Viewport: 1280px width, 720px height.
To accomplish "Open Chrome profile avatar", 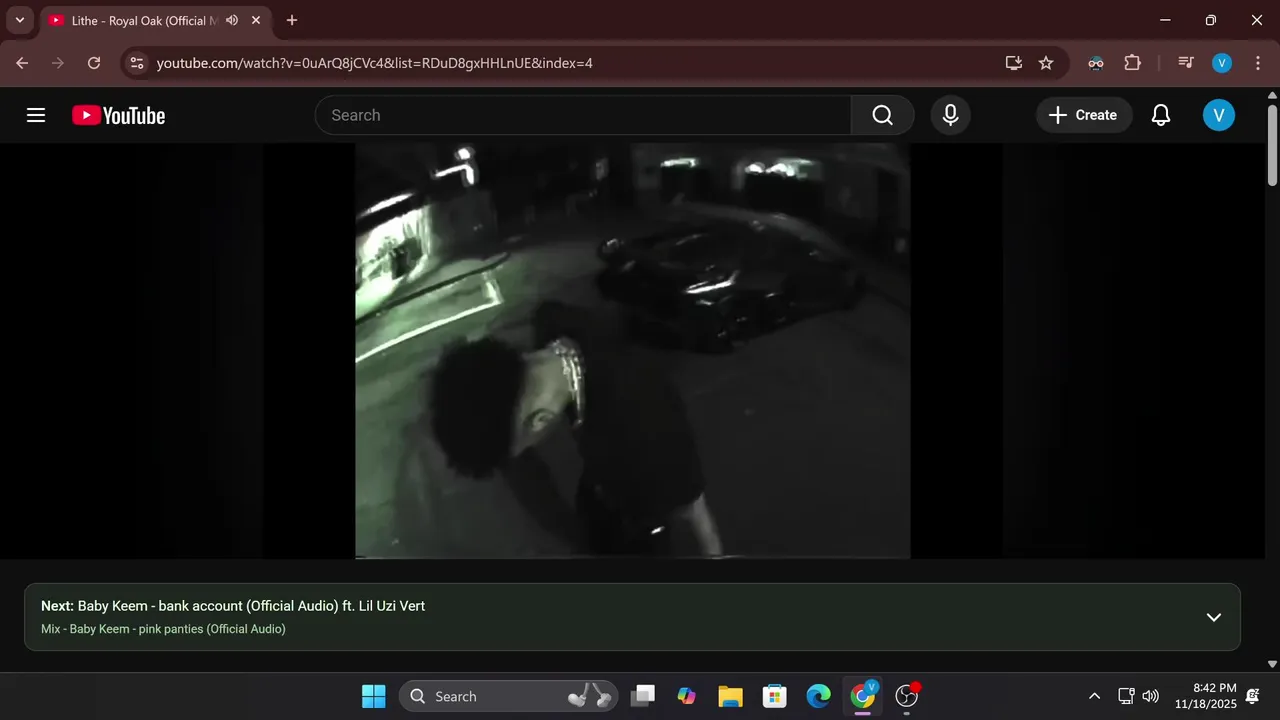I will [x=1221, y=63].
